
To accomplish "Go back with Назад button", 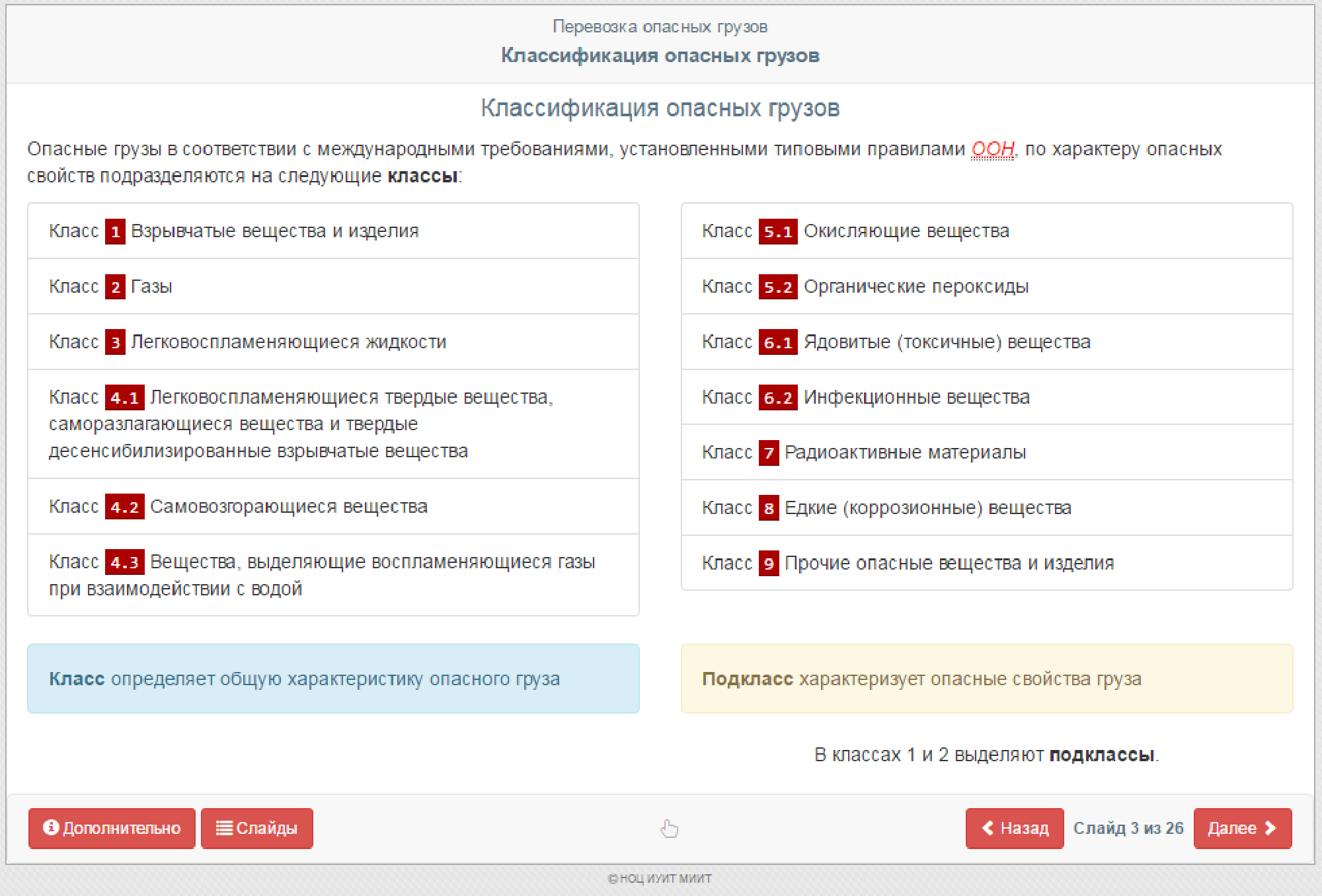I will [x=1015, y=828].
